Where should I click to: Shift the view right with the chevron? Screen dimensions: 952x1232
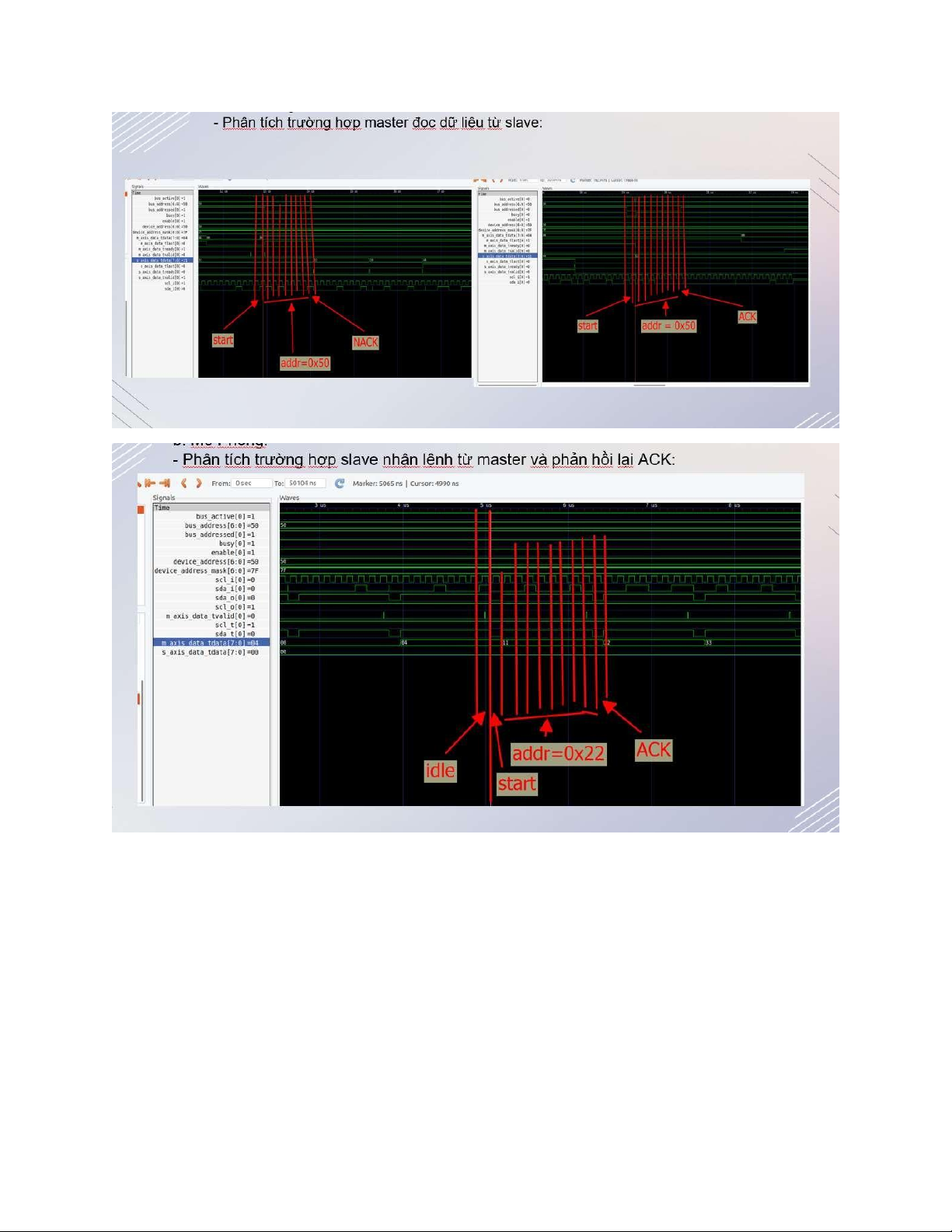click(199, 483)
